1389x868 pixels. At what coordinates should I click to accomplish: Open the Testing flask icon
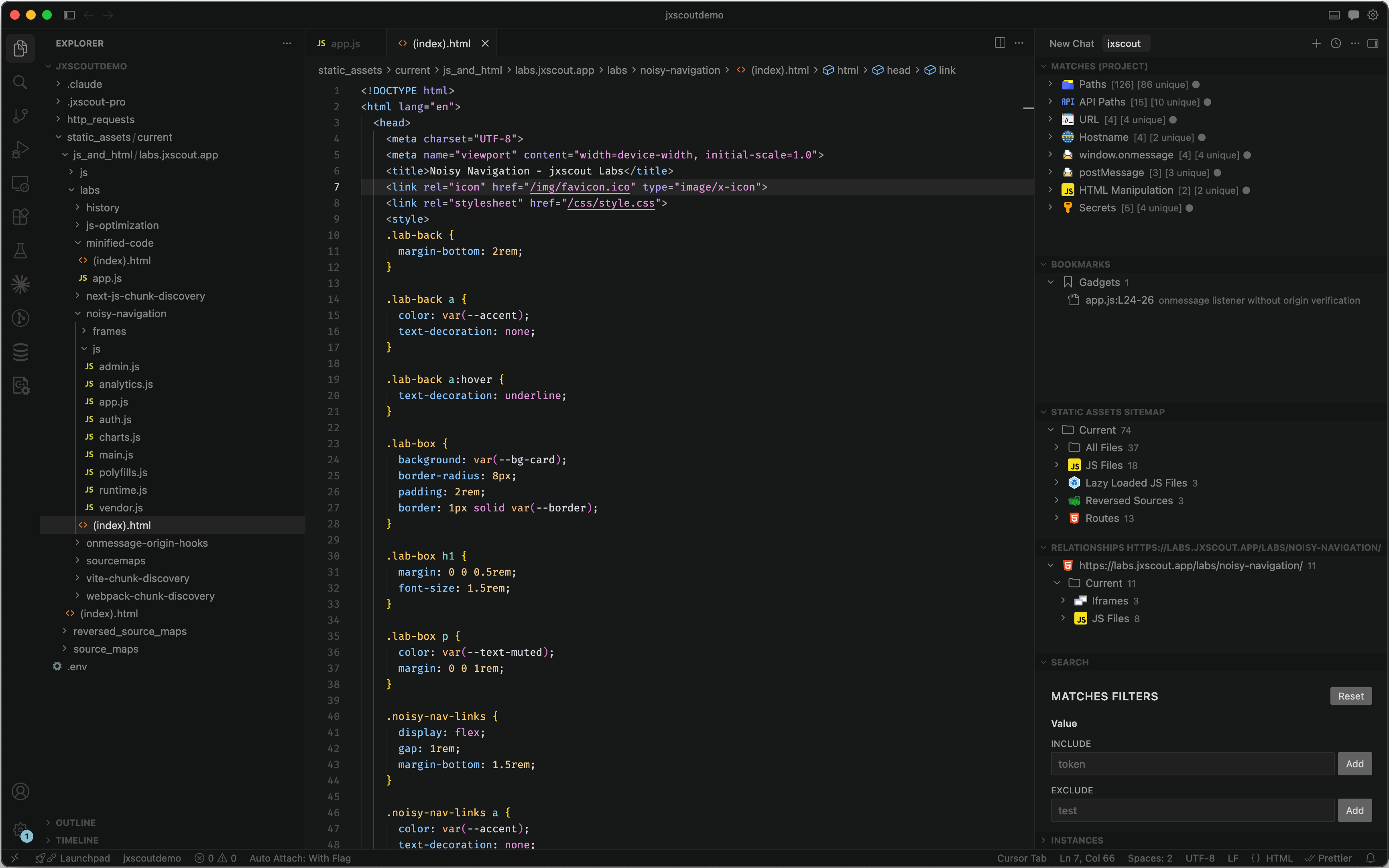point(21,250)
